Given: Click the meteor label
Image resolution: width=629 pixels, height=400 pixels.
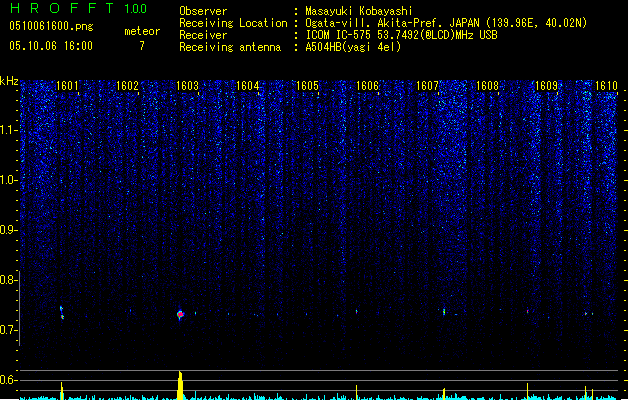Looking at the screenshot, I should coord(142,31).
